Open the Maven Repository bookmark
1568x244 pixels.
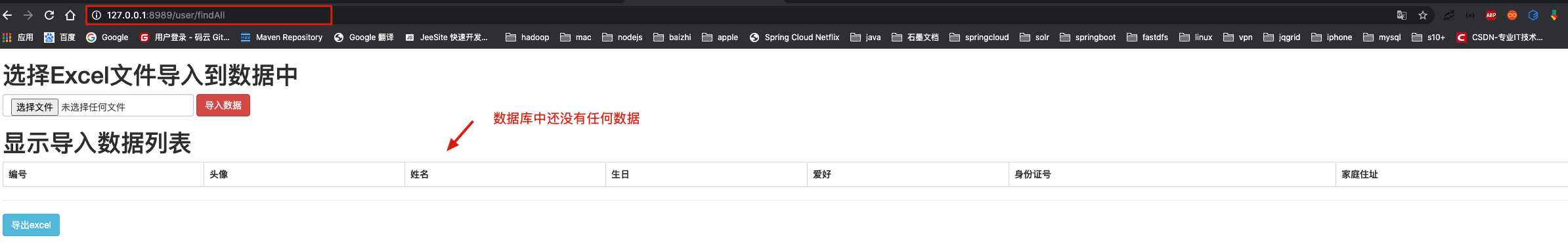coord(282,37)
